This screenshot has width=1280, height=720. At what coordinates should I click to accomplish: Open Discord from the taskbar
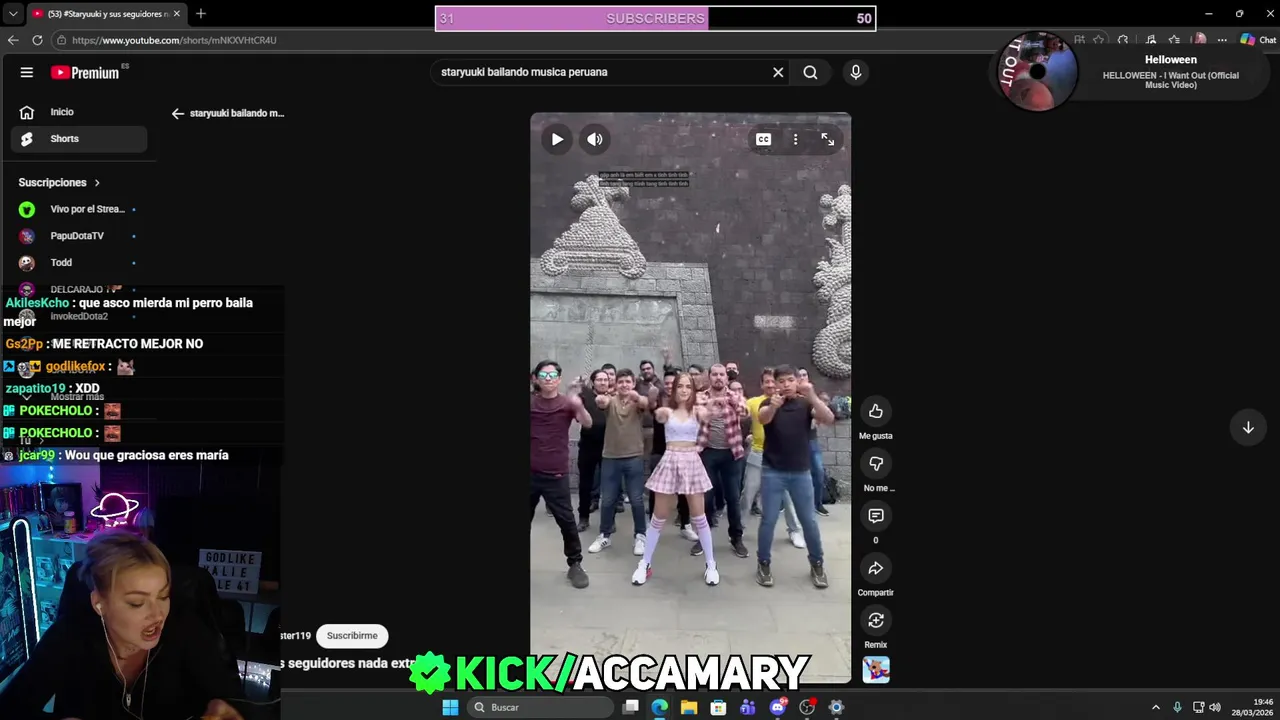click(778, 707)
